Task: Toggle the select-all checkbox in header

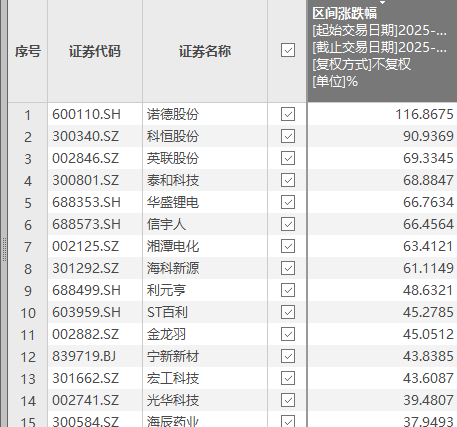Action: click(x=288, y=50)
